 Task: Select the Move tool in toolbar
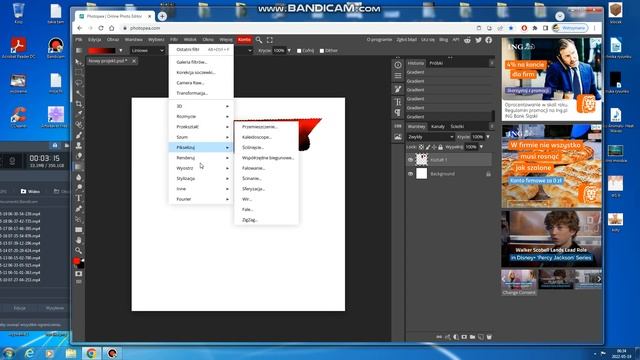point(79,62)
